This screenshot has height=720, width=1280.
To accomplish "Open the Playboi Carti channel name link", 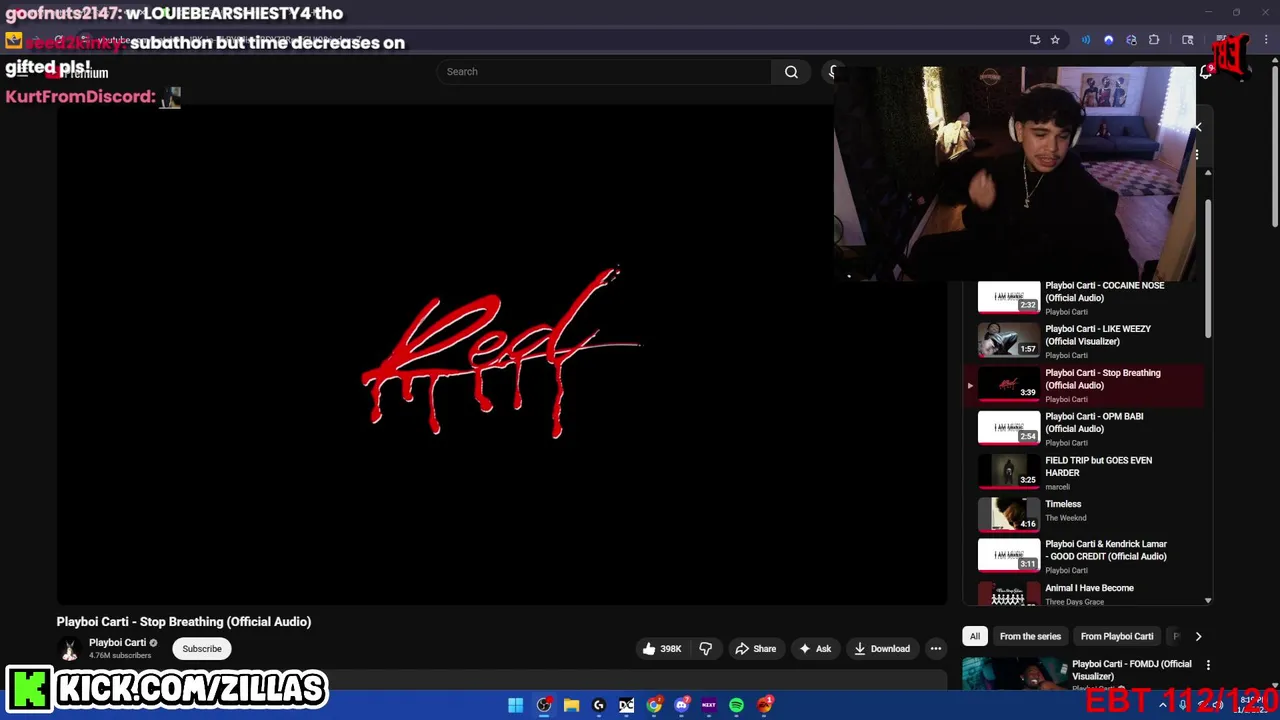I will (x=117, y=643).
